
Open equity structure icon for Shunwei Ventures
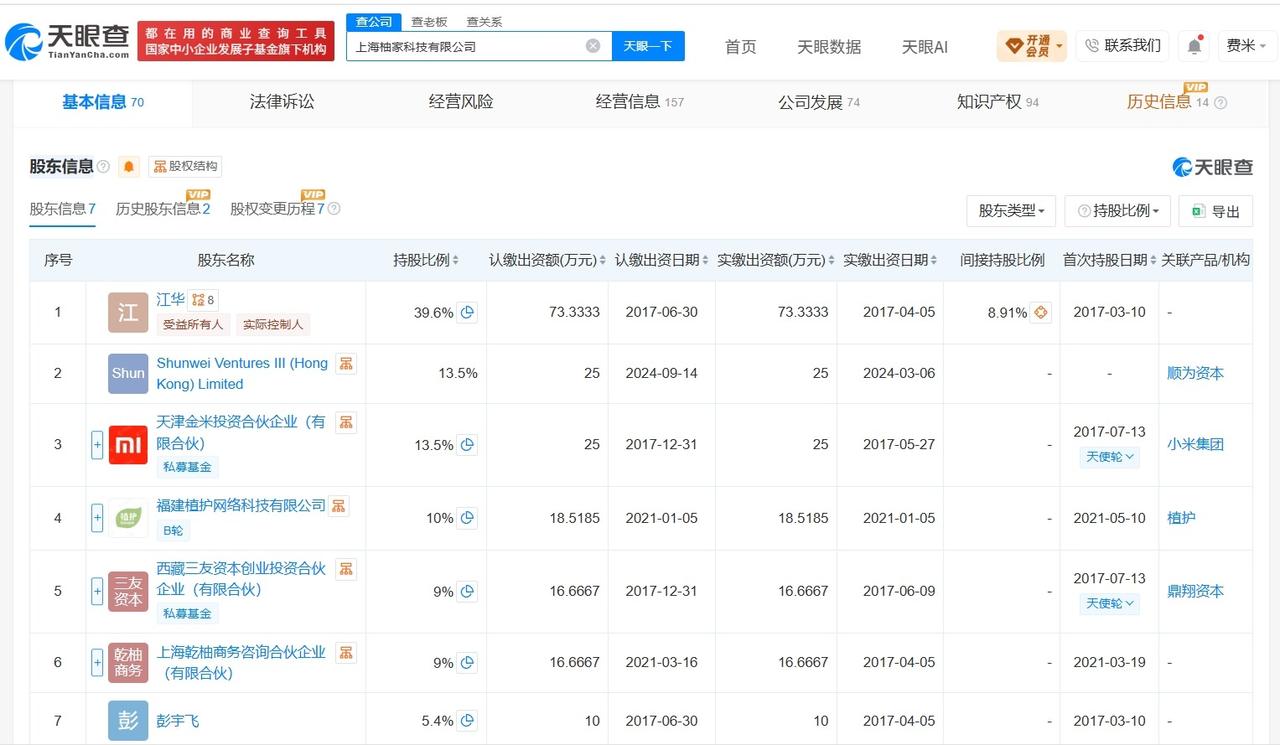point(346,364)
